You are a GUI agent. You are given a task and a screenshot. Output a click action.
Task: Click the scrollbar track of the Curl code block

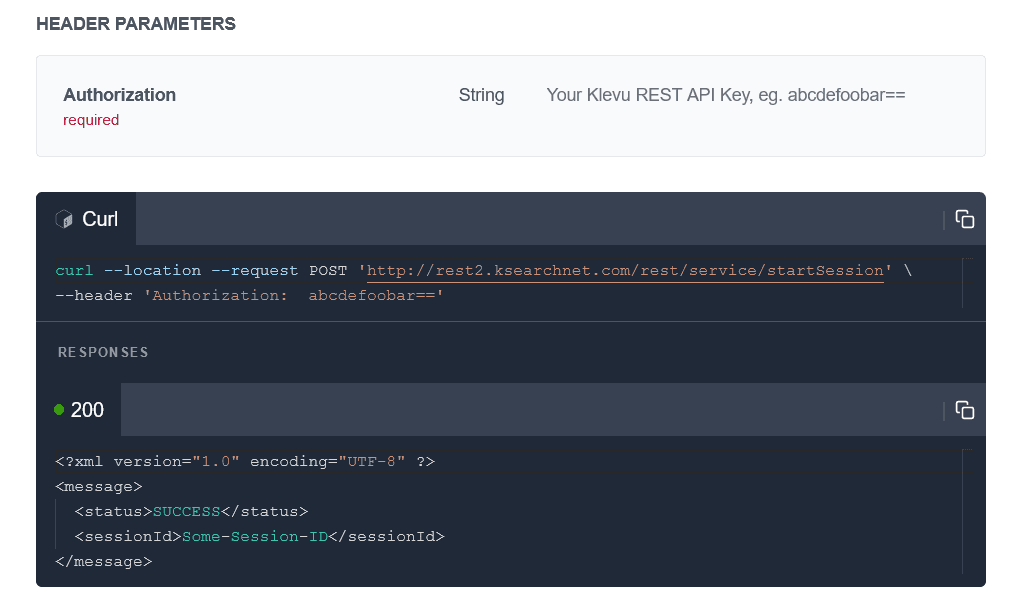click(964, 282)
